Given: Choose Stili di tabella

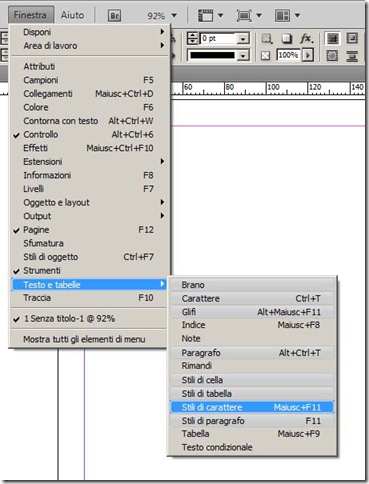Looking at the screenshot, I should [252, 394].
